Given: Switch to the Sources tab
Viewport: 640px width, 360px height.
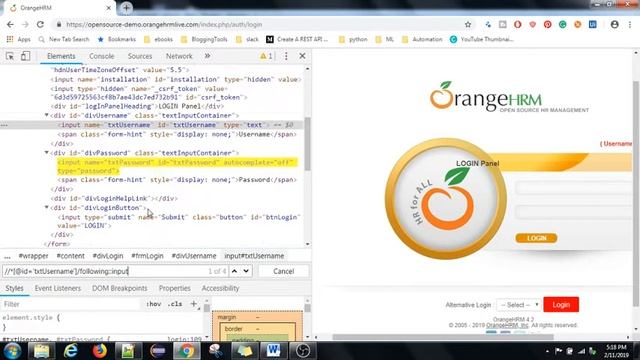Looking at the screenshot, I should 140,56.
